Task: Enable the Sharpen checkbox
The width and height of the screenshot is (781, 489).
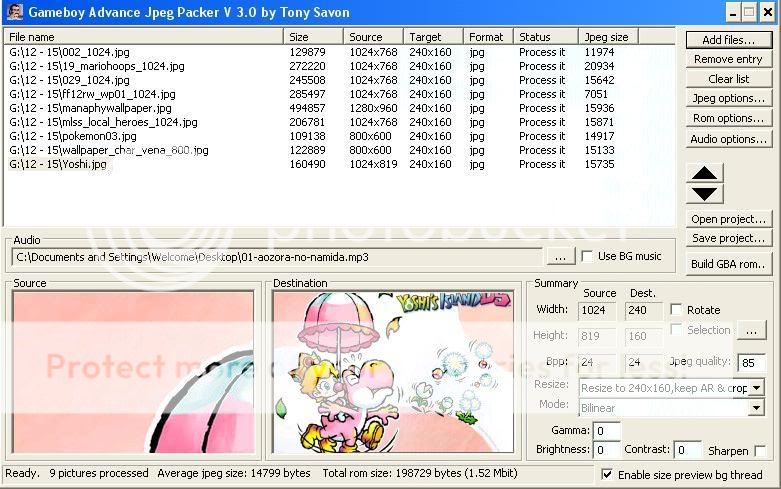Action: (761, 451)
